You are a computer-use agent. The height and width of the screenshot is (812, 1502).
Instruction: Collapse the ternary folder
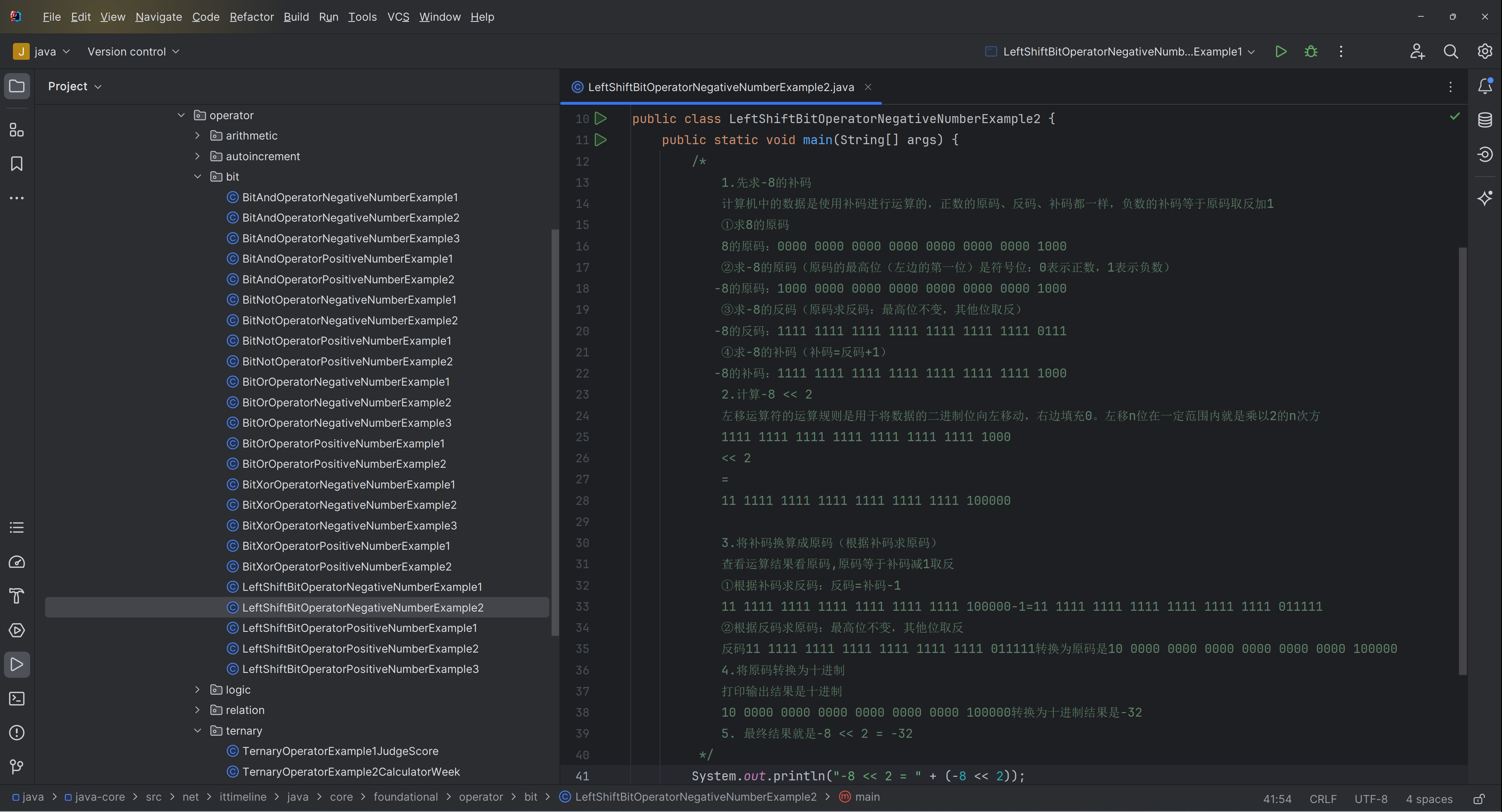(197, 730)
